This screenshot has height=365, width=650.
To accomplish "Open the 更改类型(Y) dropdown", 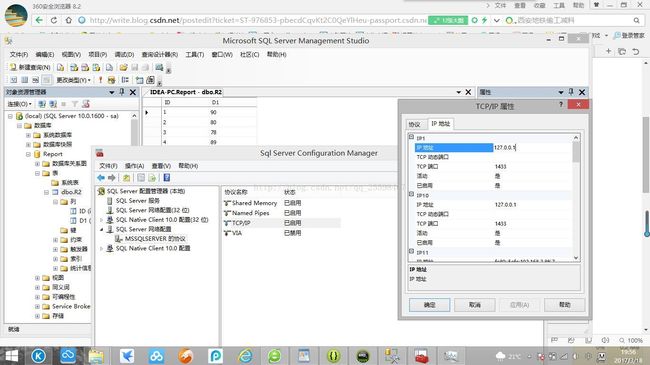I will (x=73, y=80).
